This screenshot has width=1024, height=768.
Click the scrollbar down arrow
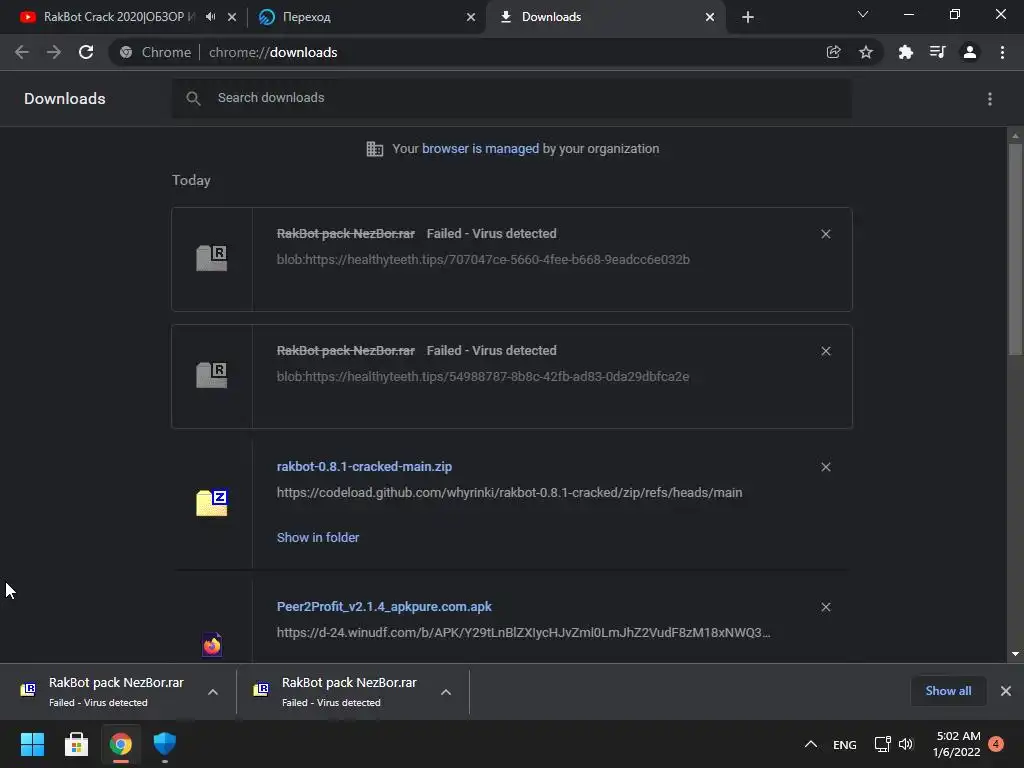1015,654
